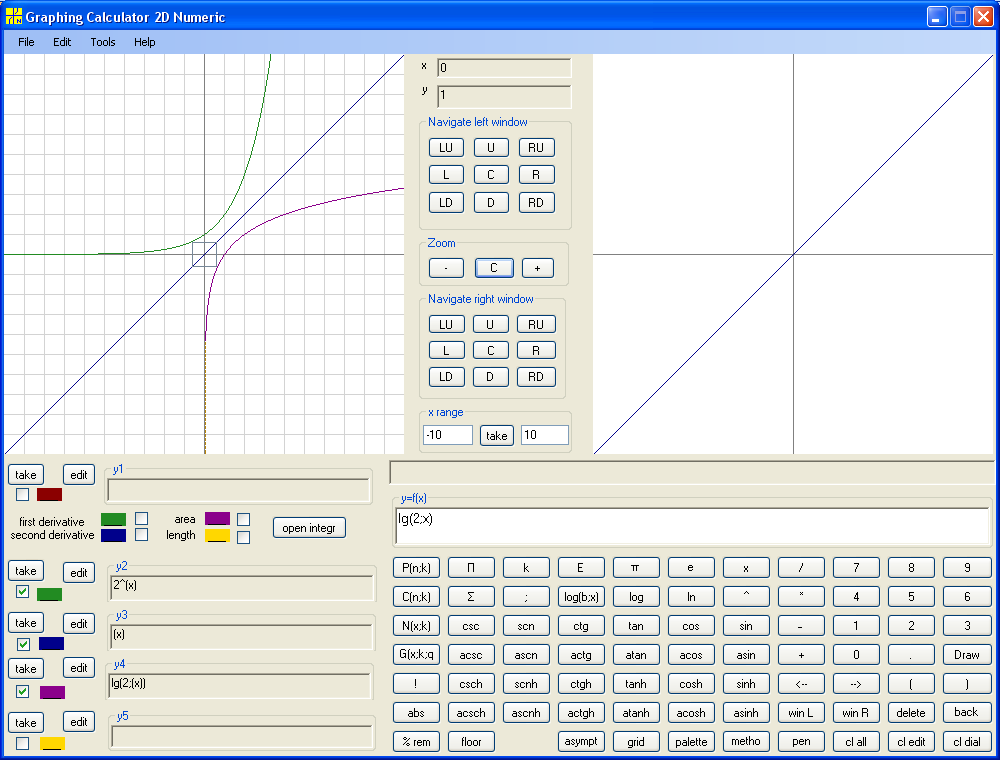
Task: Click the factorial ! key
Action: click(416, 684)
